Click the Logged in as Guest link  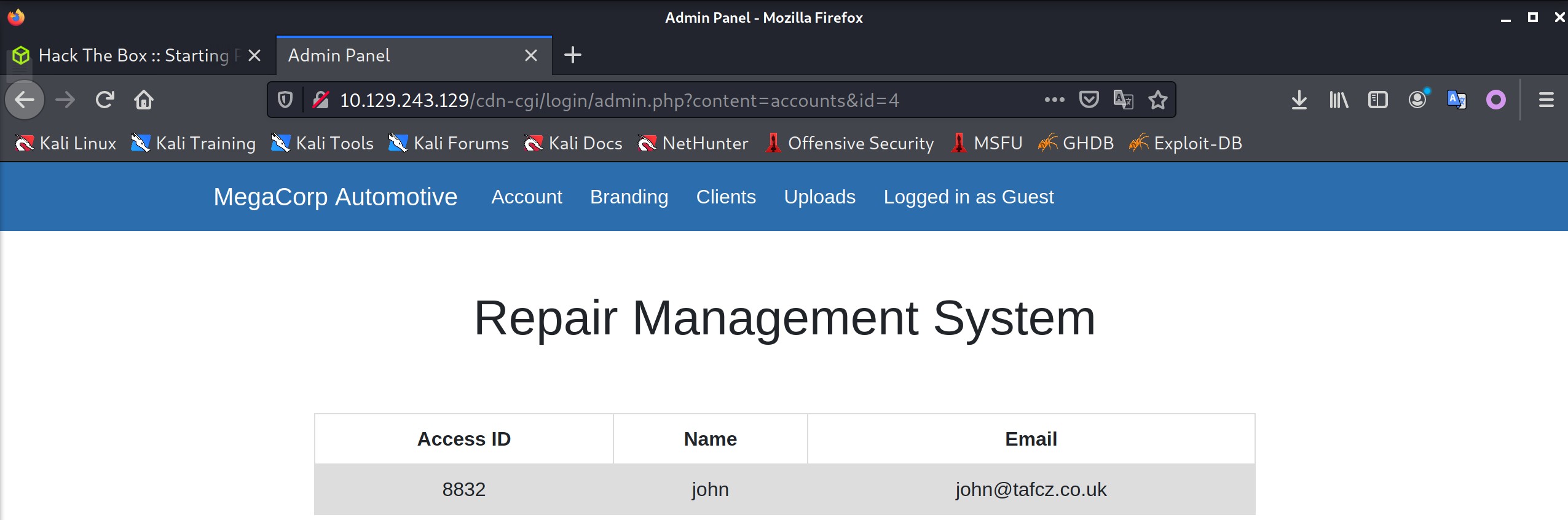969,197
